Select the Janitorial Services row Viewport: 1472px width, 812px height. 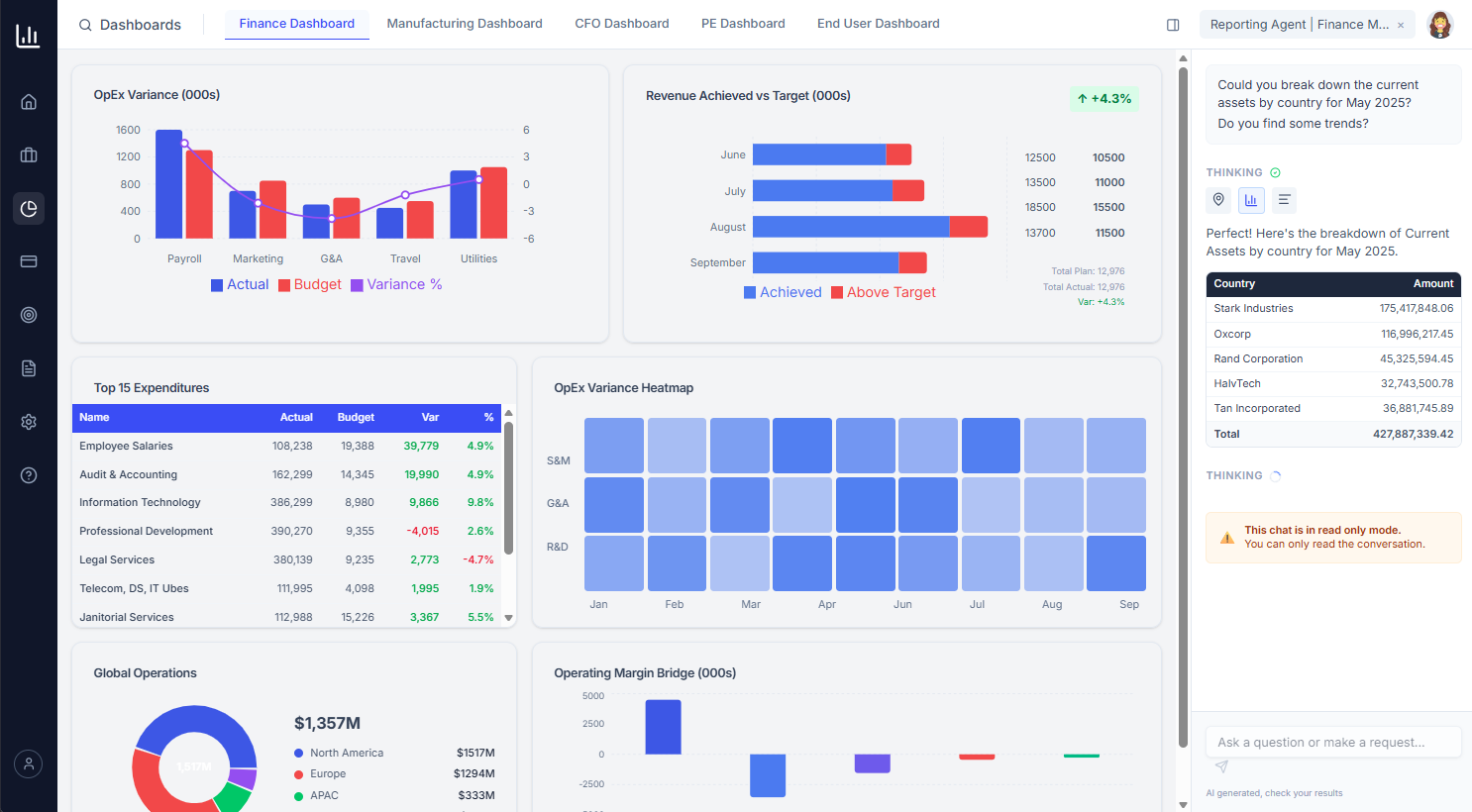(x=286, y=617)
